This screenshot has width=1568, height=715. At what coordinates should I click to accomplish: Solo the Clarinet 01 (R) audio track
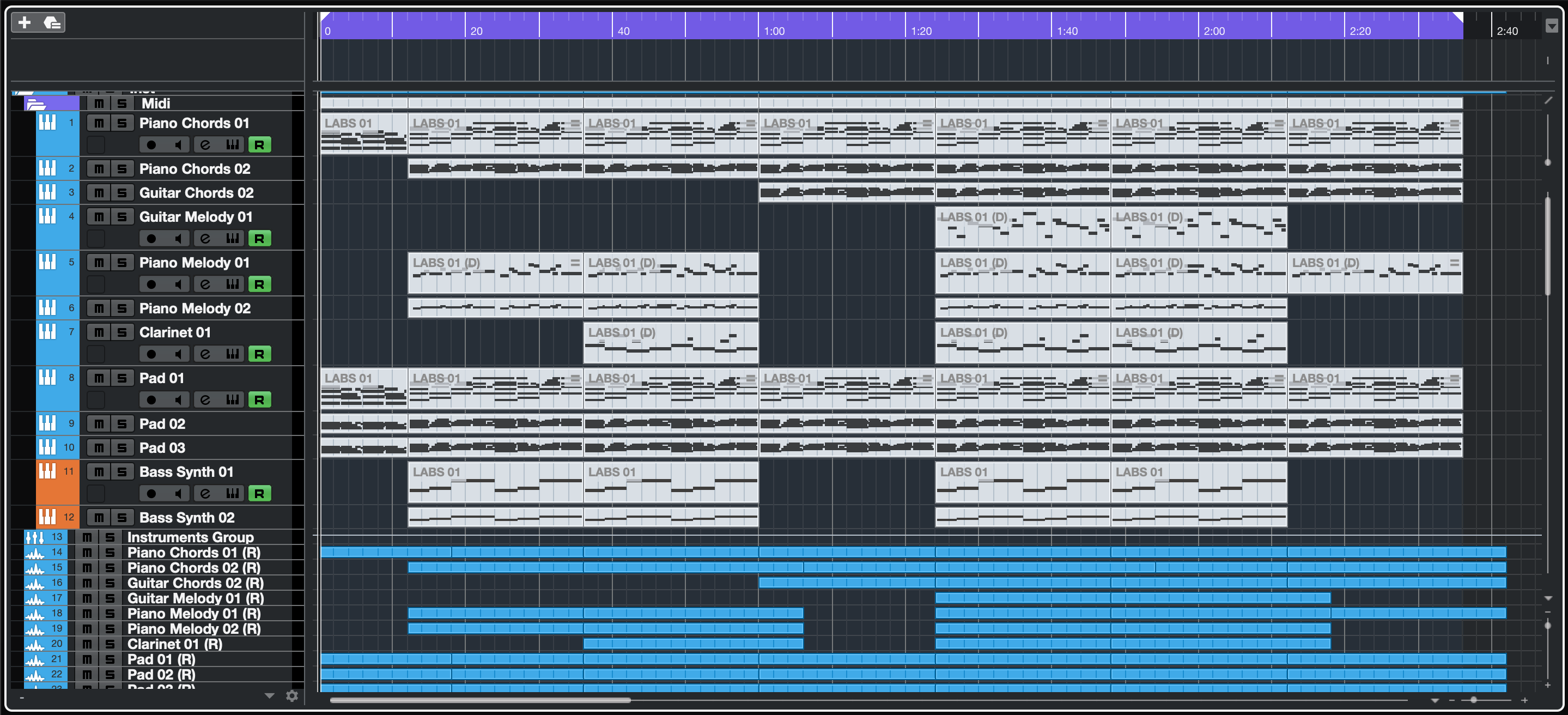click(x=110, y=644)
